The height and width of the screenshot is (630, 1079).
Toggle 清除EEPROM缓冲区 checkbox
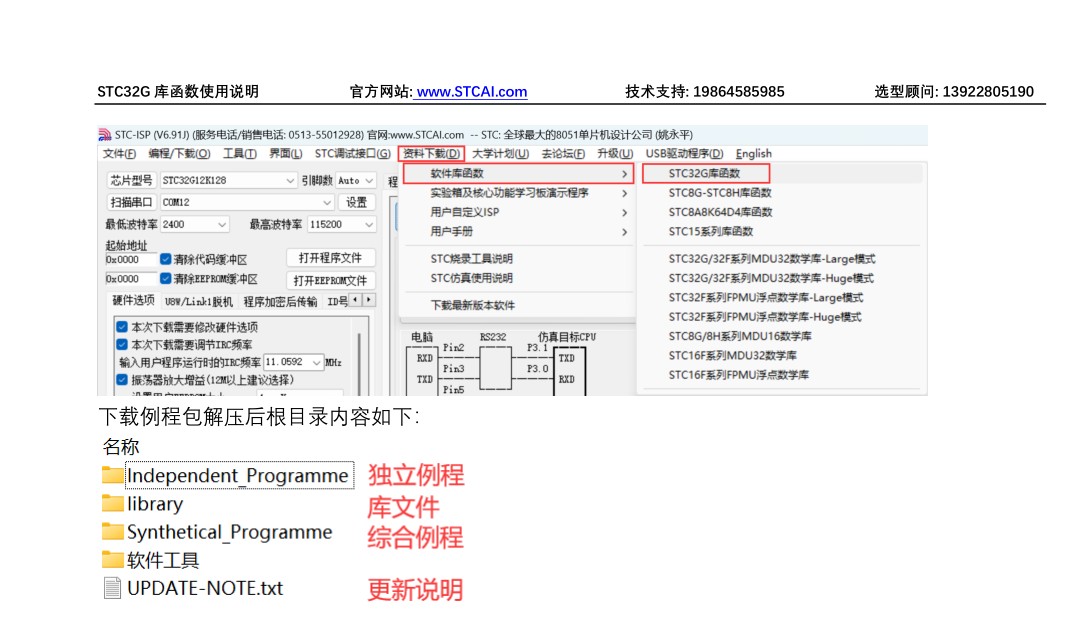[165, 279]
